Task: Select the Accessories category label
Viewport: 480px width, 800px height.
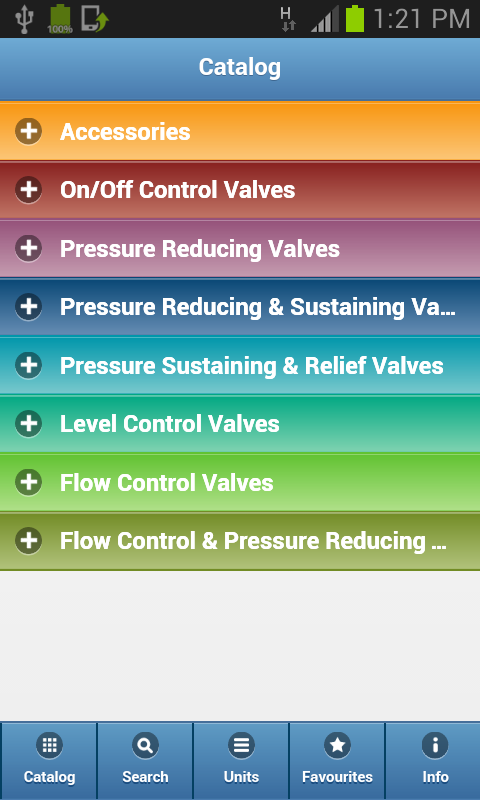Action: [x=125, y=132]
